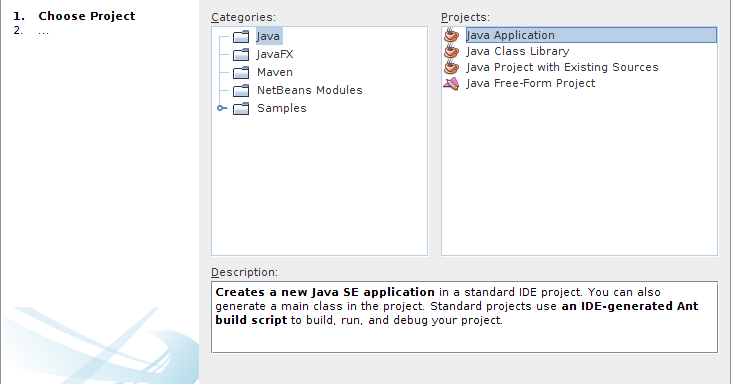Click the Java category folder icon
The height and width of the screenshot is (384, 731).
click(241, 36)
